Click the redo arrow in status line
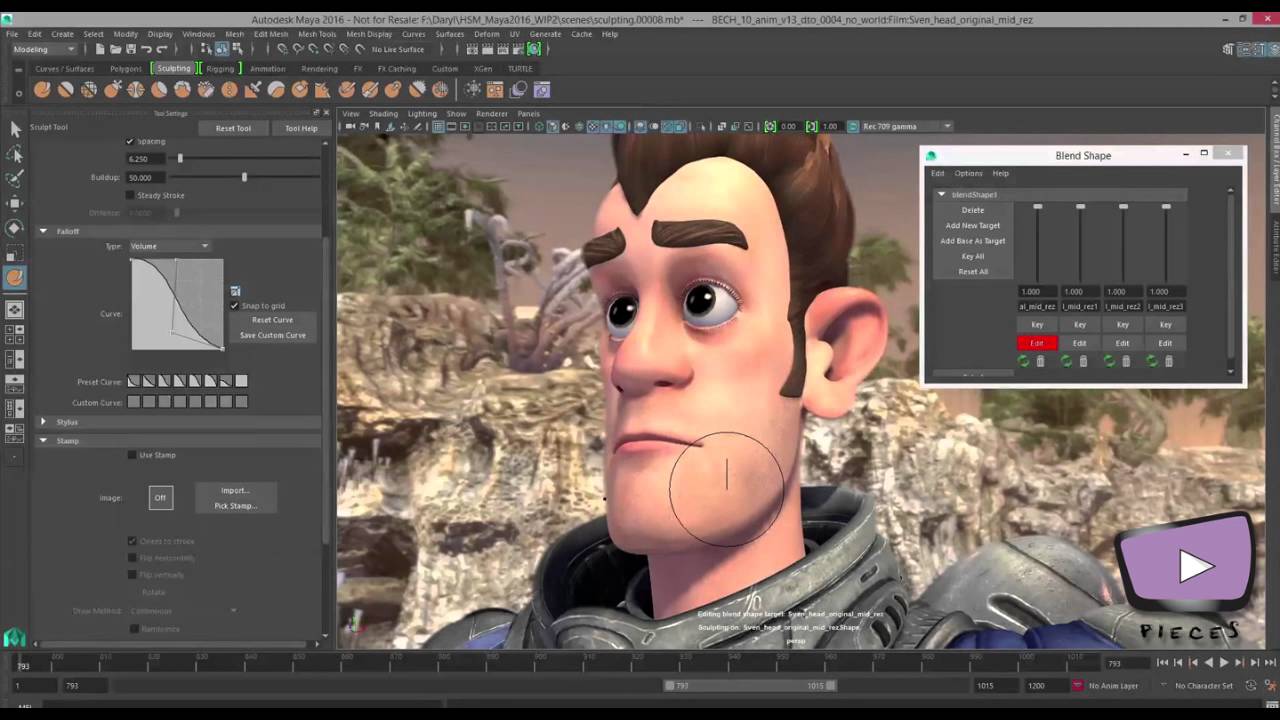1280x720 pixels. [162, 49]
